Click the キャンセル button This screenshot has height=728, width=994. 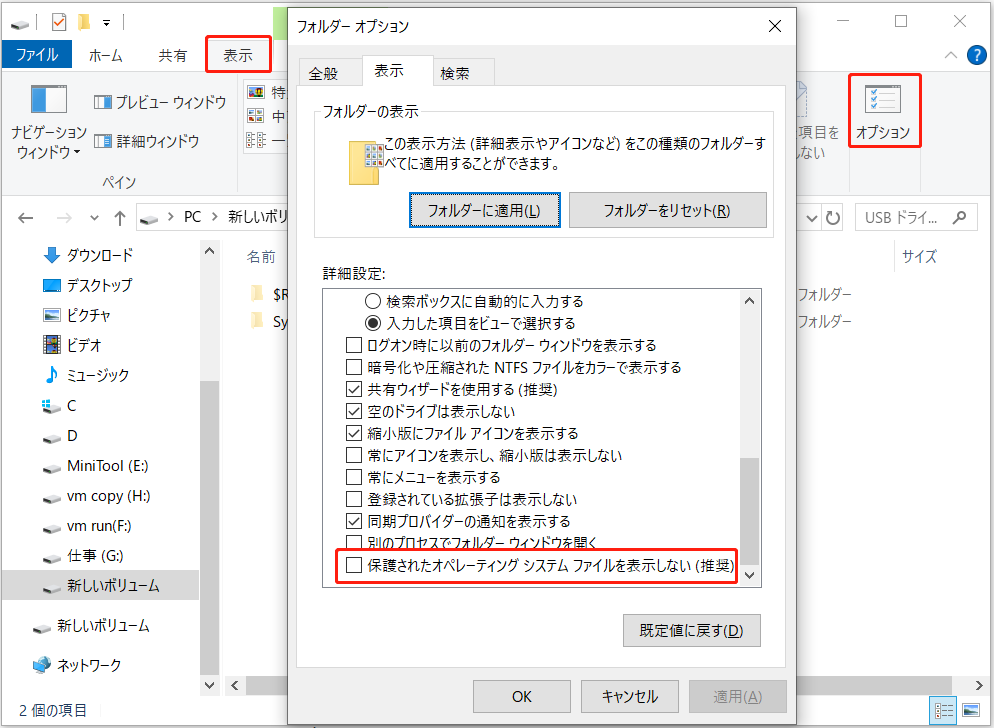(x=629, y=696)
